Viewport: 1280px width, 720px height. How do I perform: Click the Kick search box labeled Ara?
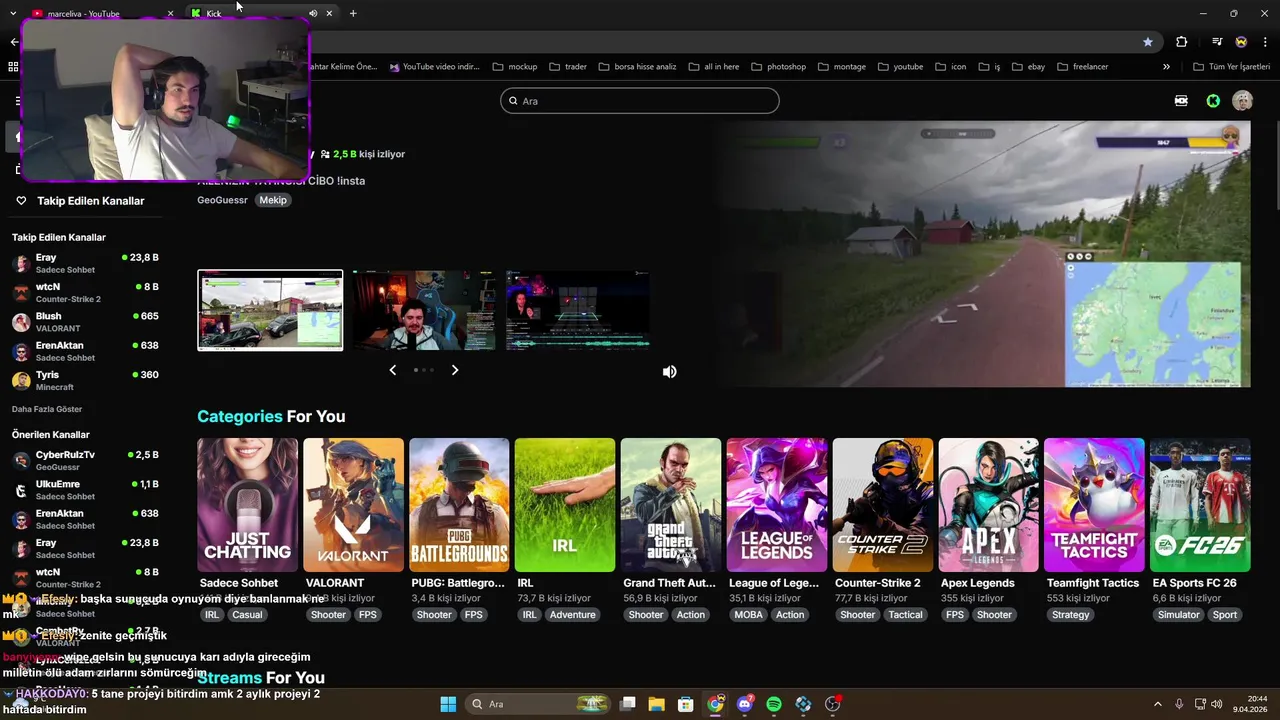pos(640,101)
